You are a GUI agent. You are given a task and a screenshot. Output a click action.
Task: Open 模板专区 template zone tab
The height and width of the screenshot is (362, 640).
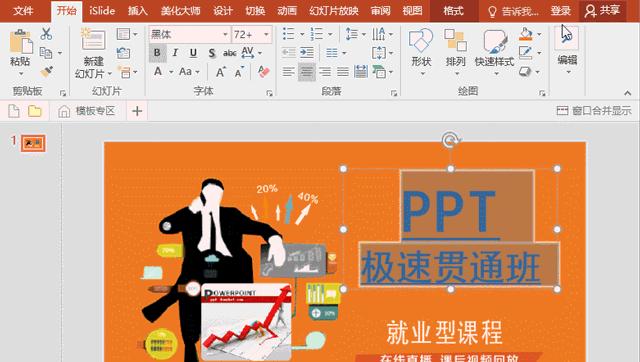87,111
